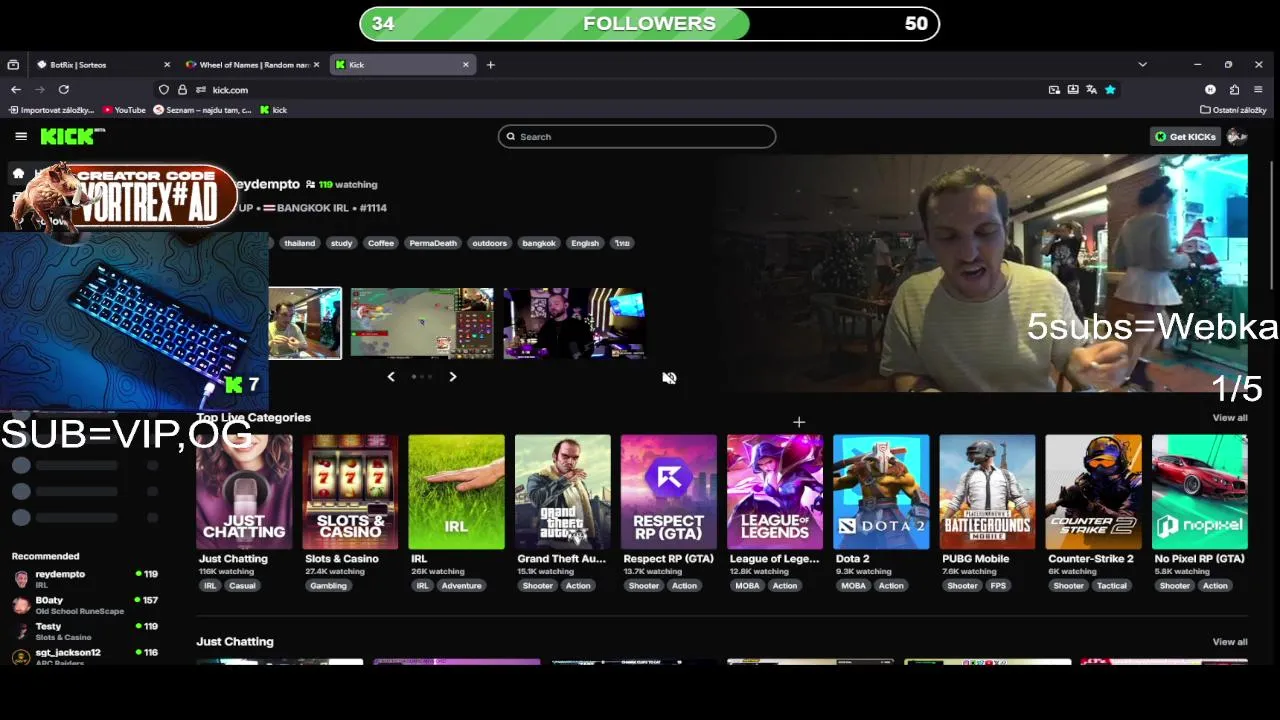
Task: Open the Respect RP (GTA) category card
Action: (x=668, y=492)
